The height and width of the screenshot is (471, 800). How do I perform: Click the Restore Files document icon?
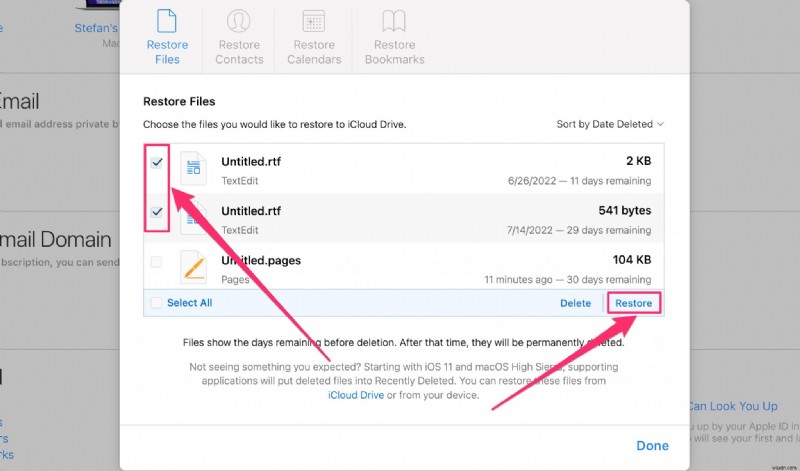coord(167,21)
